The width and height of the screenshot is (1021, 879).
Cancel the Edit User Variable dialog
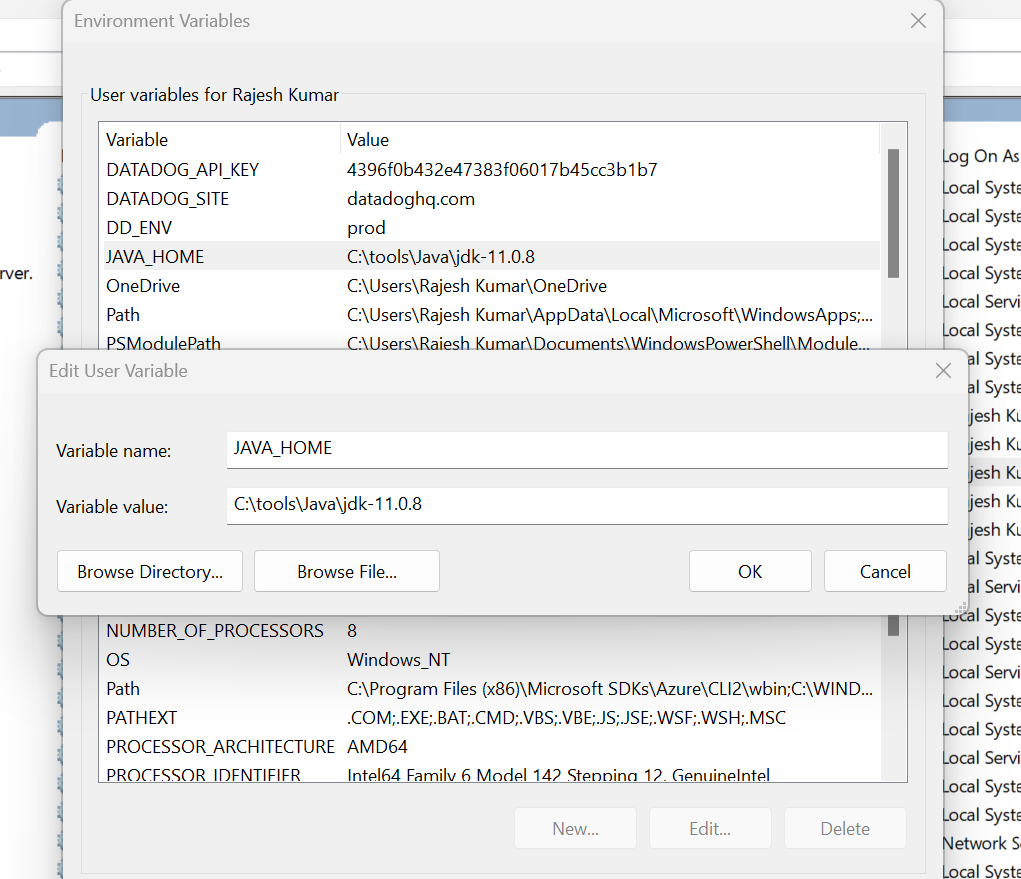coord(885,571)
